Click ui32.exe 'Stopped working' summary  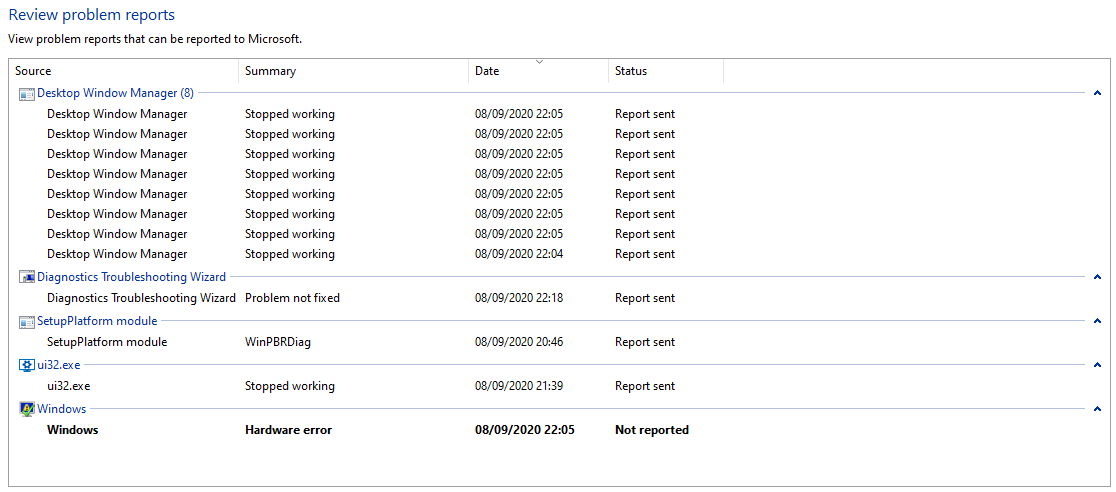[x=290, y=387]
